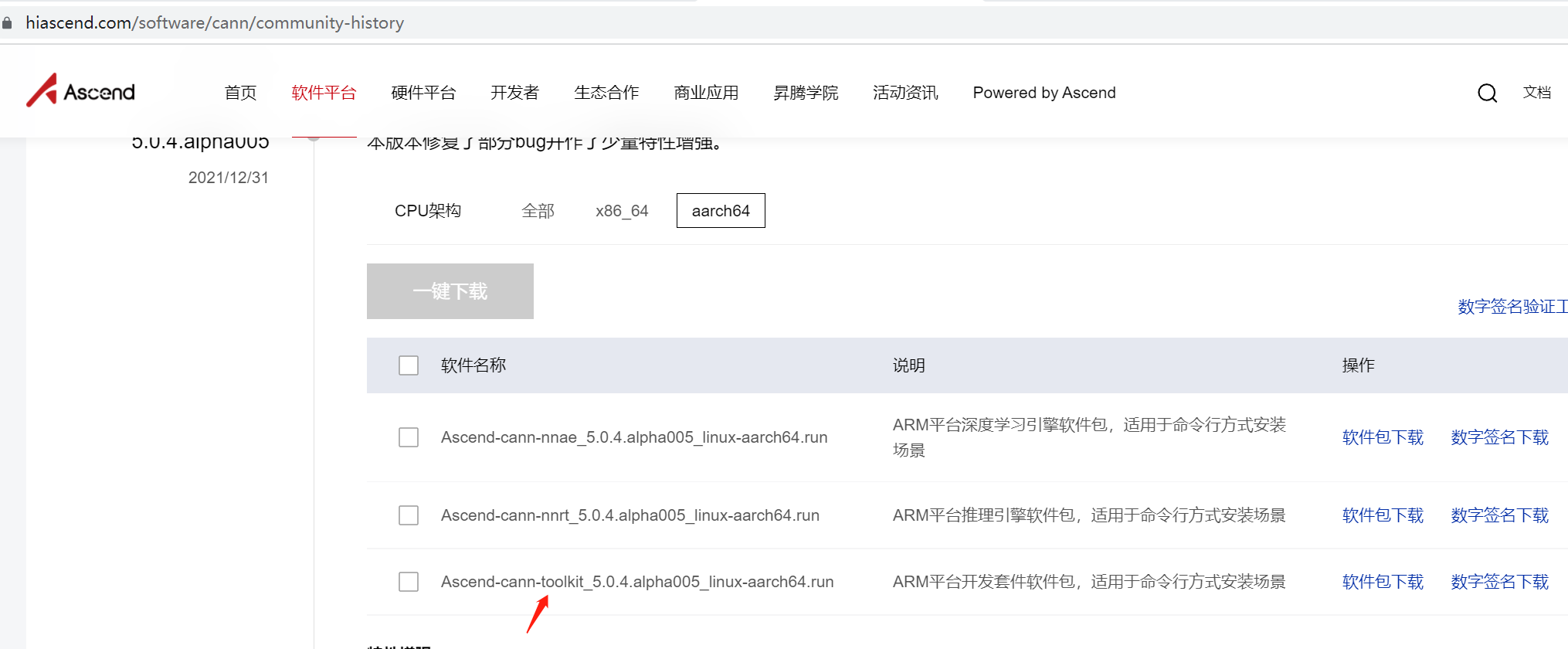Open the 商业应用 navigation item
1568x649 pixels.
[x=706, y=93]
